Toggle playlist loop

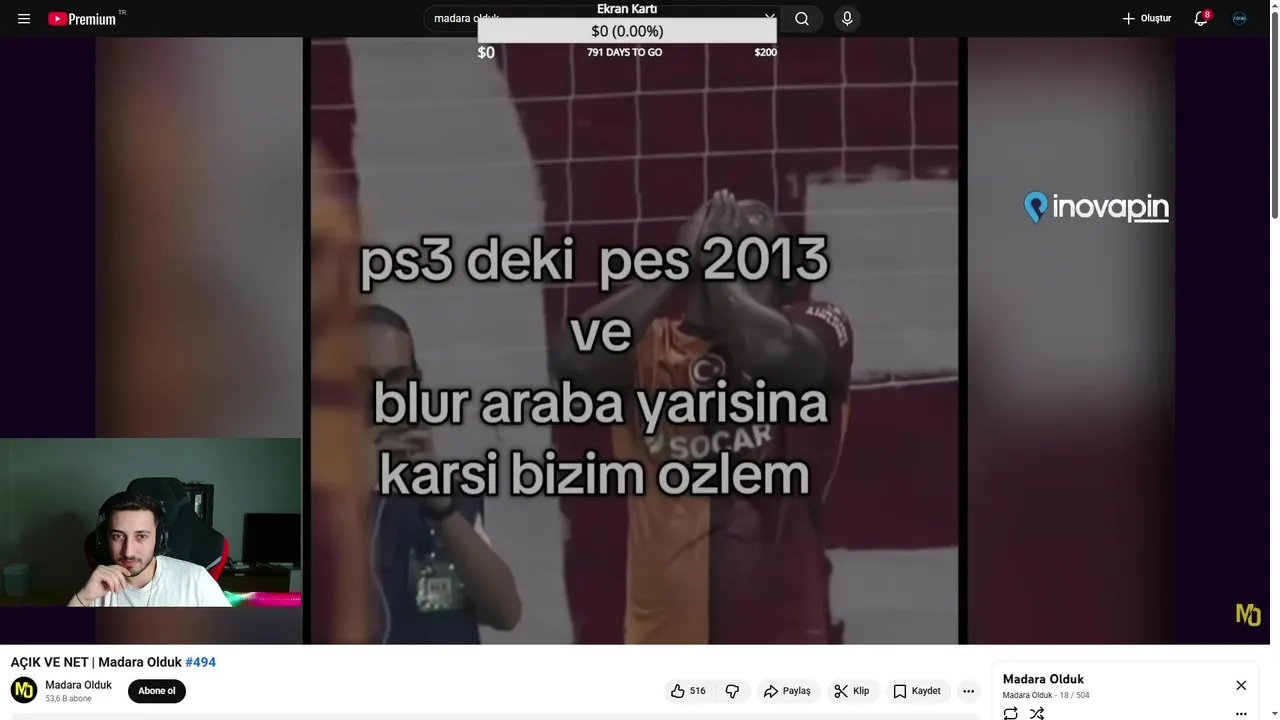coord(1011,713)
